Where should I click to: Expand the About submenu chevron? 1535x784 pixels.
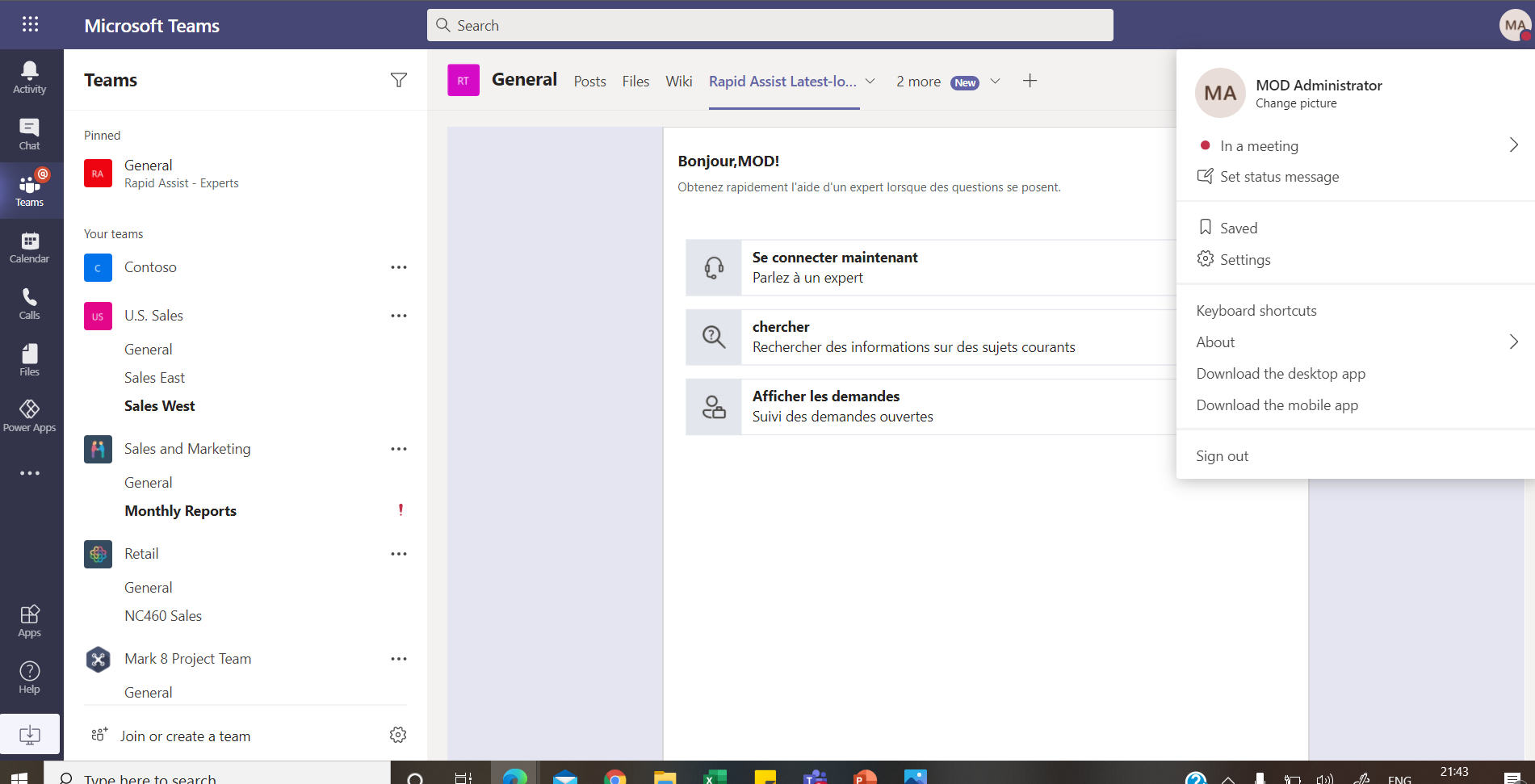click(x=1513, y=342)
